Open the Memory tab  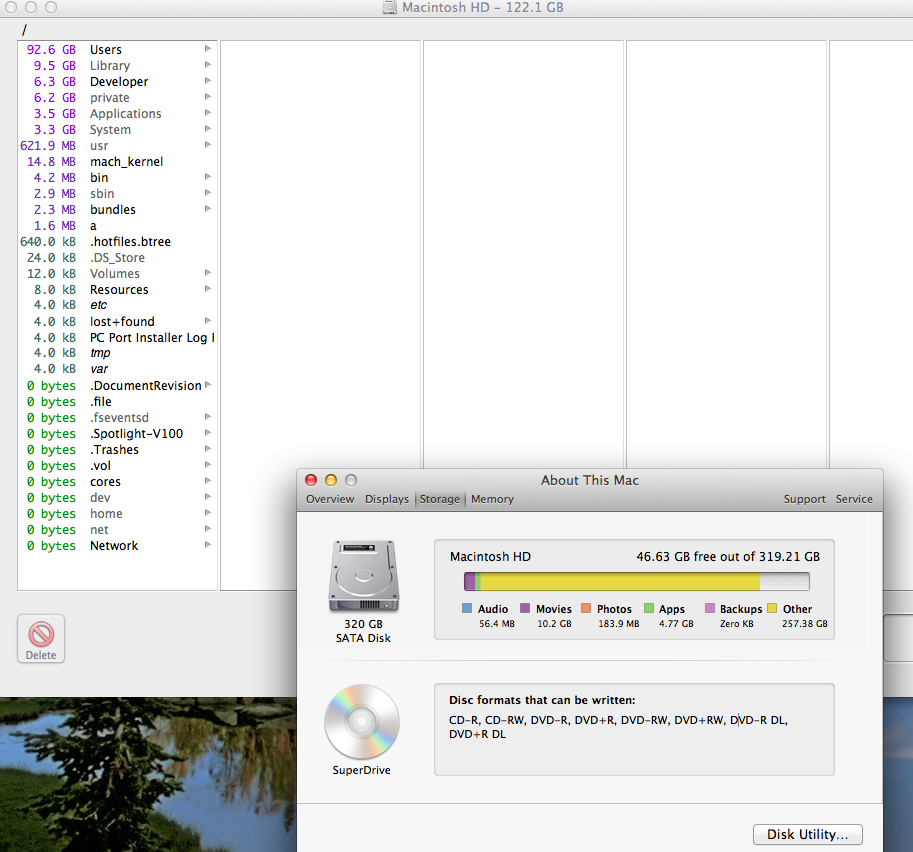click(x=492, y=499)
